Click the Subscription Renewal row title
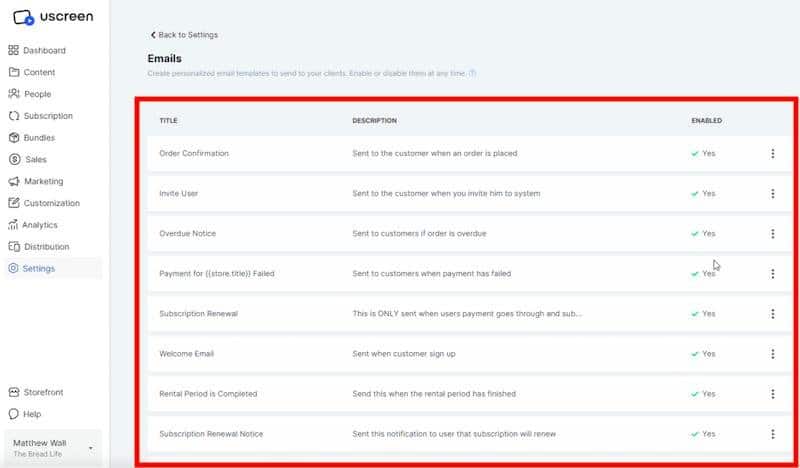Image resolution: width=800 pixels, height=468 pixels. [198, 313]
